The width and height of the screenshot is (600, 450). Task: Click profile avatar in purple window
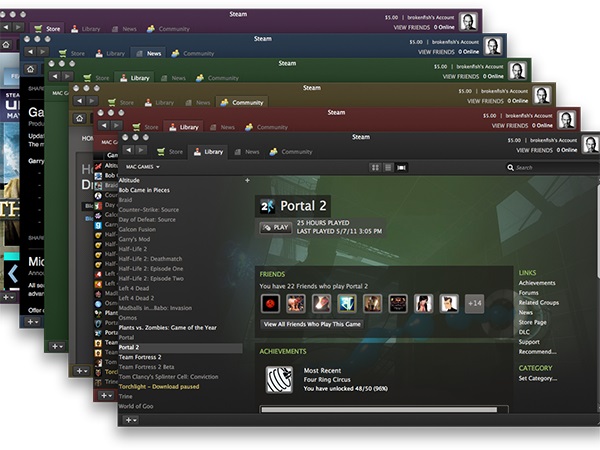(468, 21)
